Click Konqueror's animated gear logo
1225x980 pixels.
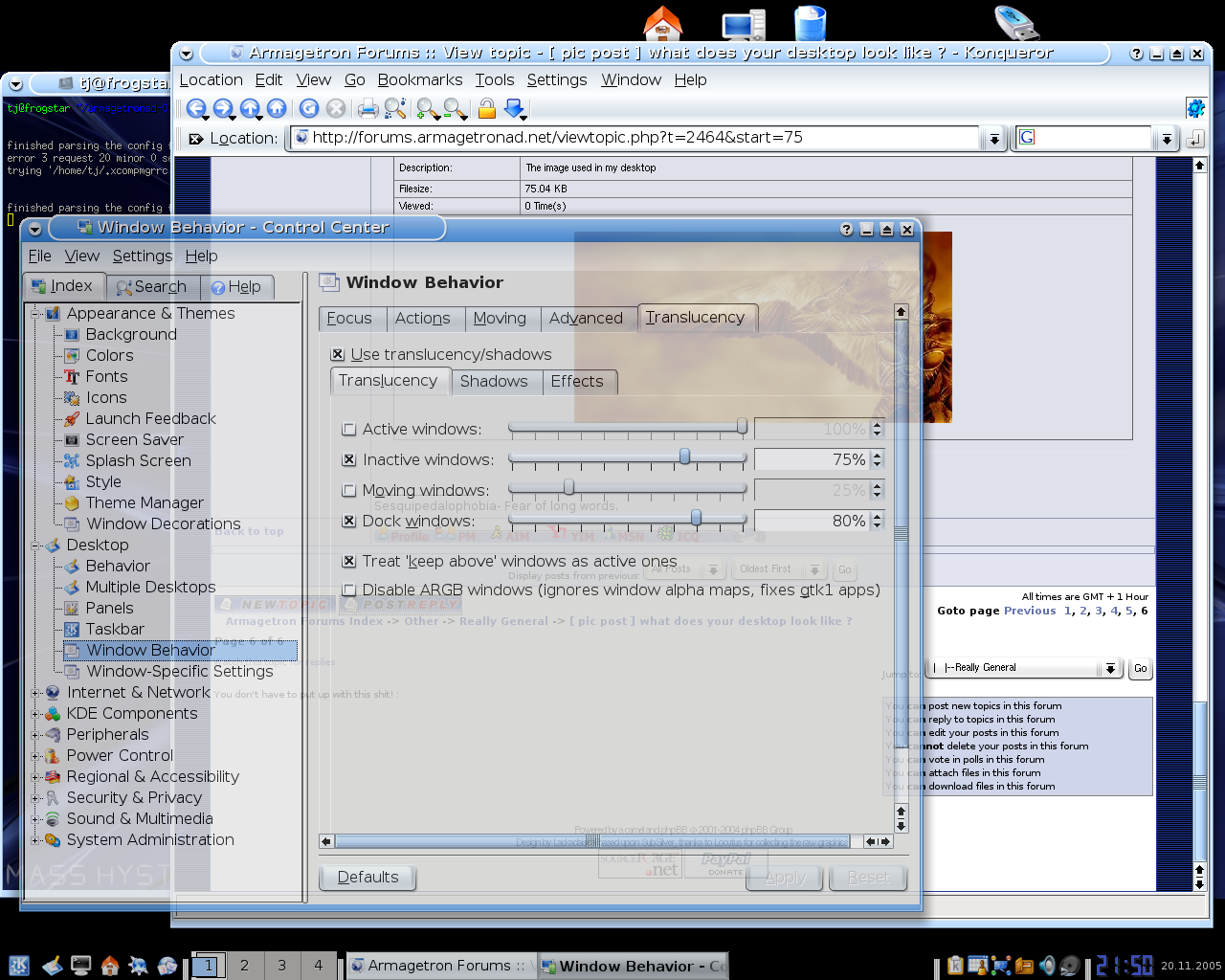1195,108
